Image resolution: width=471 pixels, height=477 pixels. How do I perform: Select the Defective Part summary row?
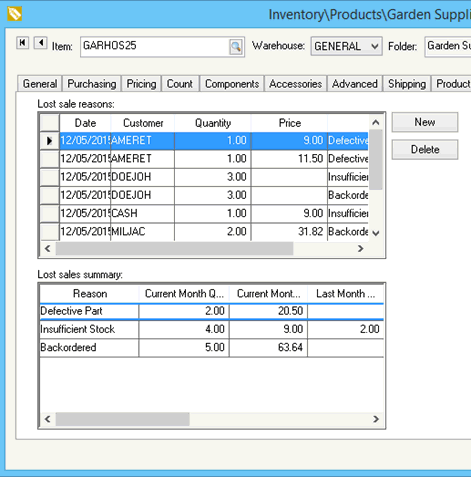[212, 311]
